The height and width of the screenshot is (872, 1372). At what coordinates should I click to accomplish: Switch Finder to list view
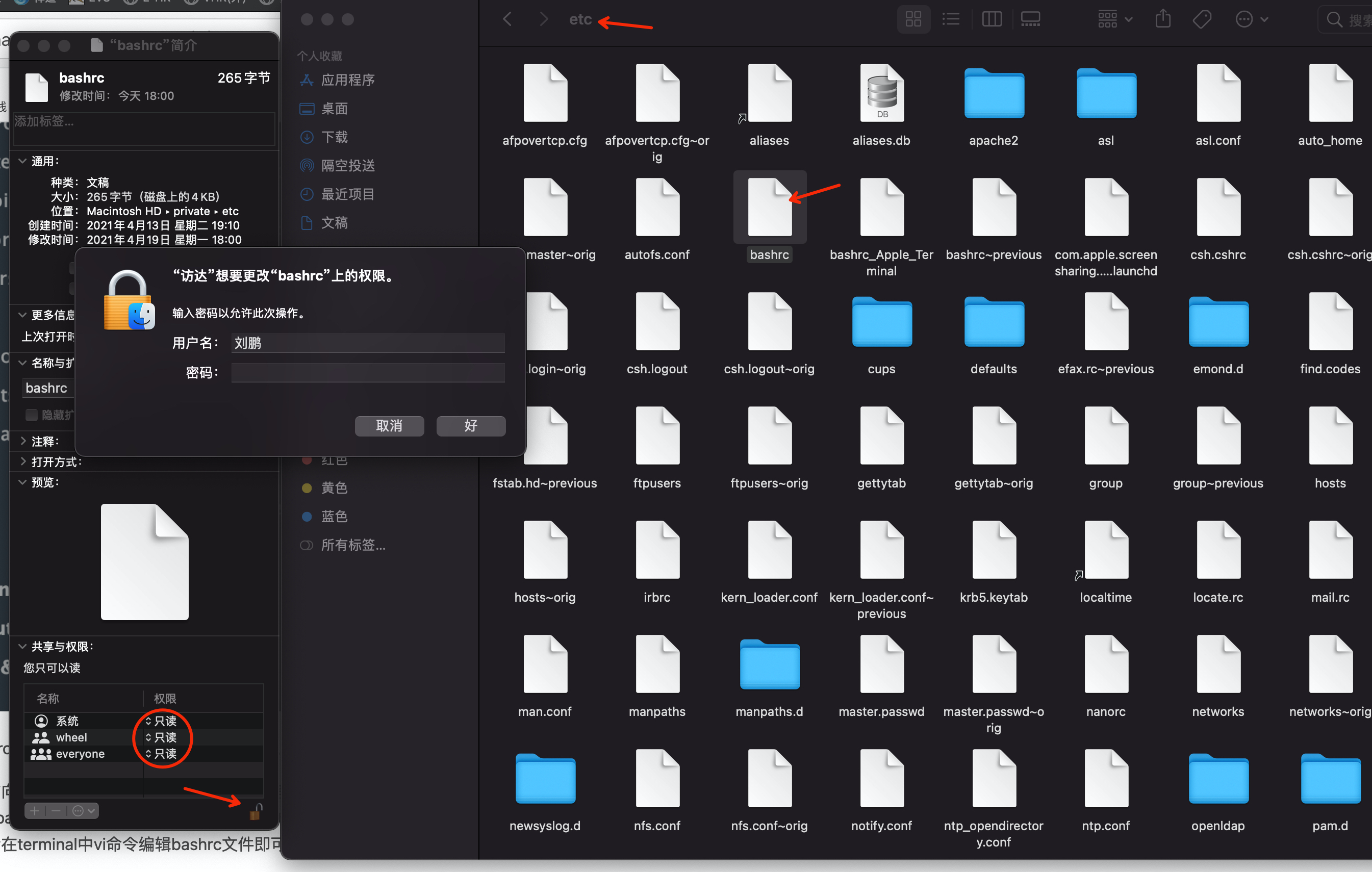[950, 19]
